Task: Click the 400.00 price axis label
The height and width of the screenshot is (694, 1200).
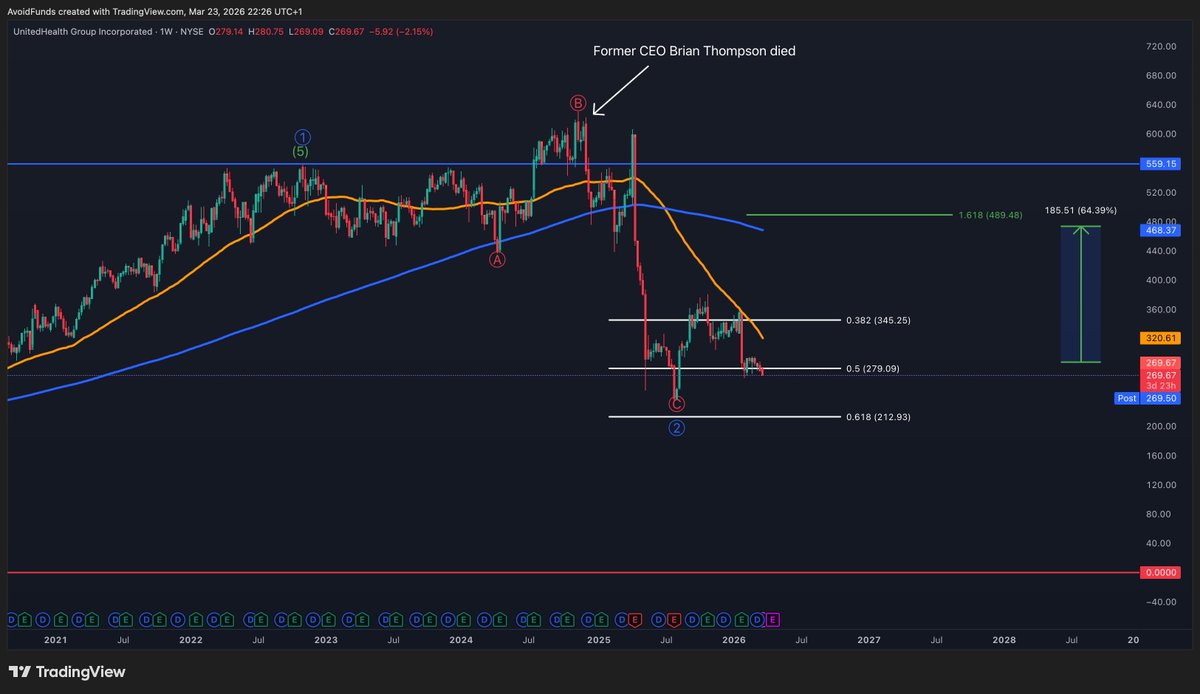Action: (1161, 281)
